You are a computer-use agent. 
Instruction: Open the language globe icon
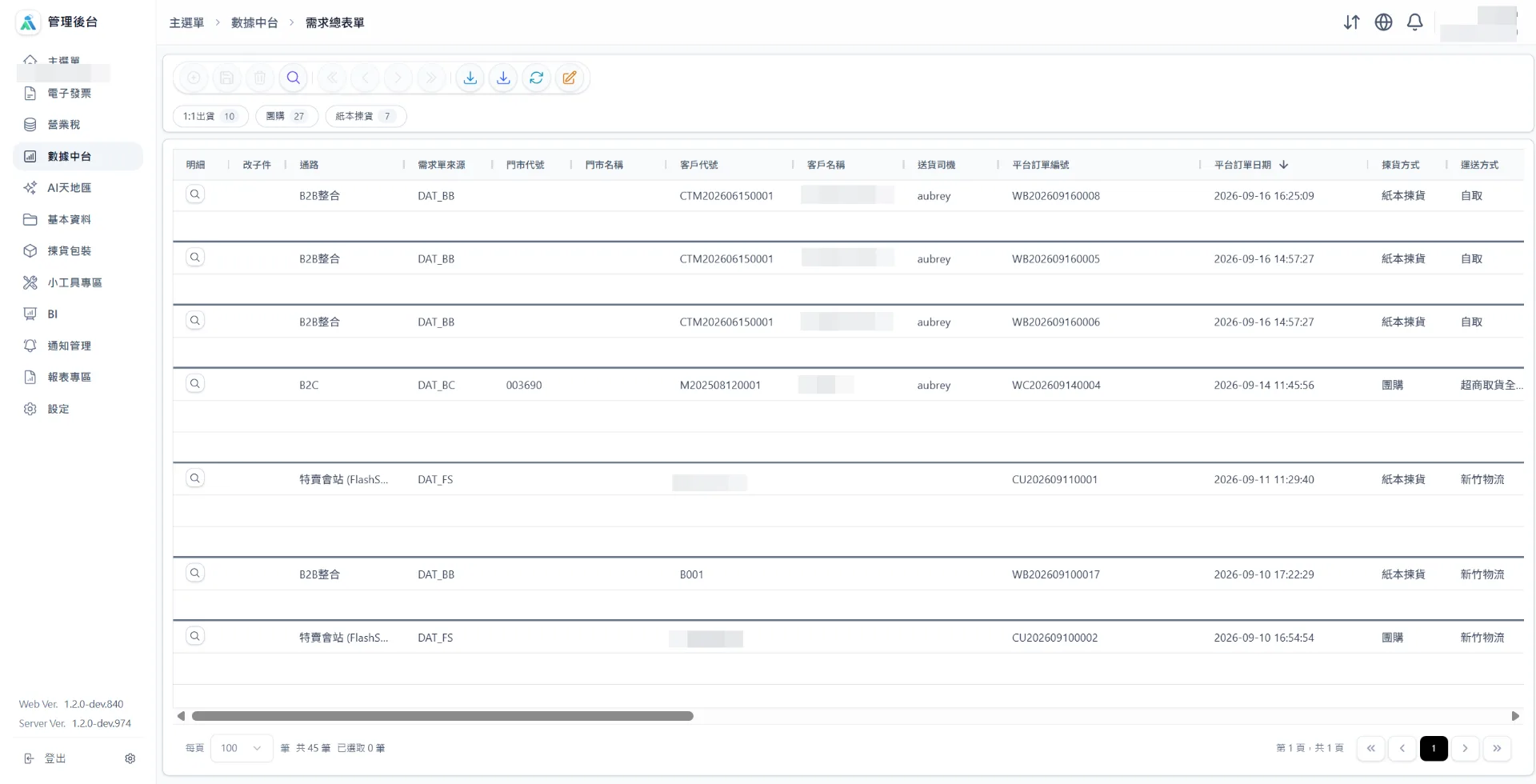tap(1383, 22)
